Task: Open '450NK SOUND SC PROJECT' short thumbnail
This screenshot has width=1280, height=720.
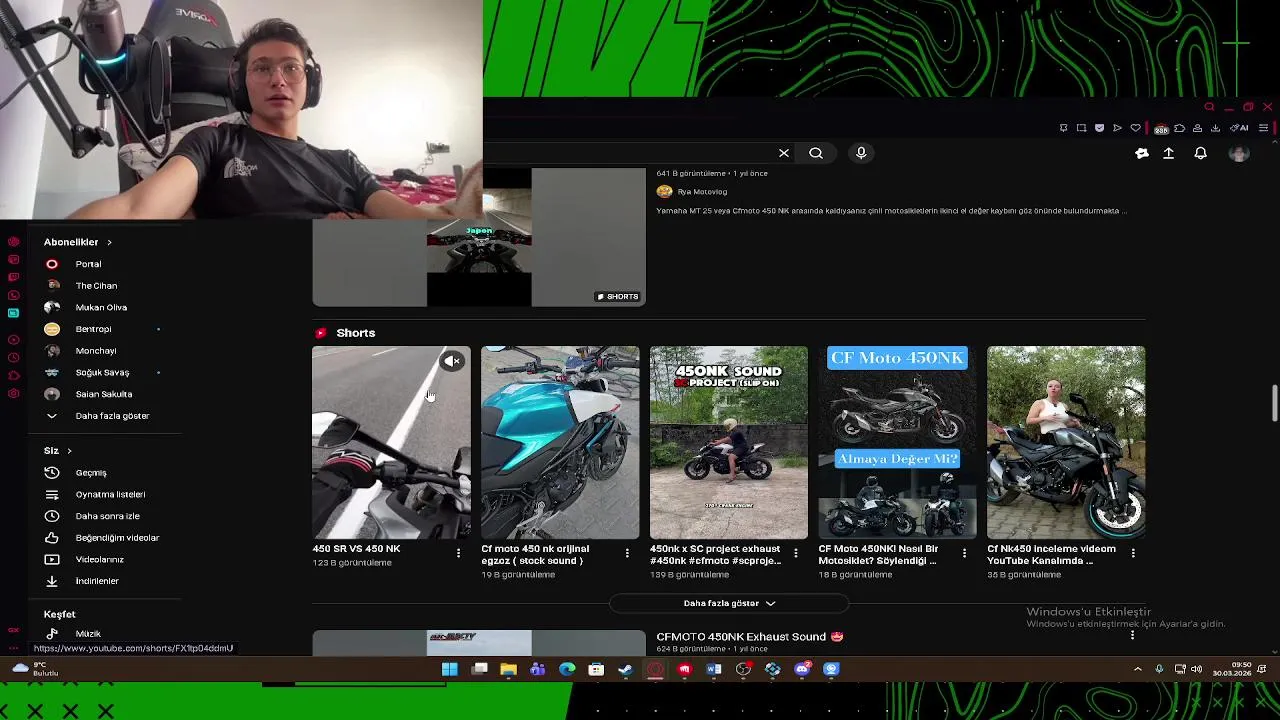Action: point(729,442)
